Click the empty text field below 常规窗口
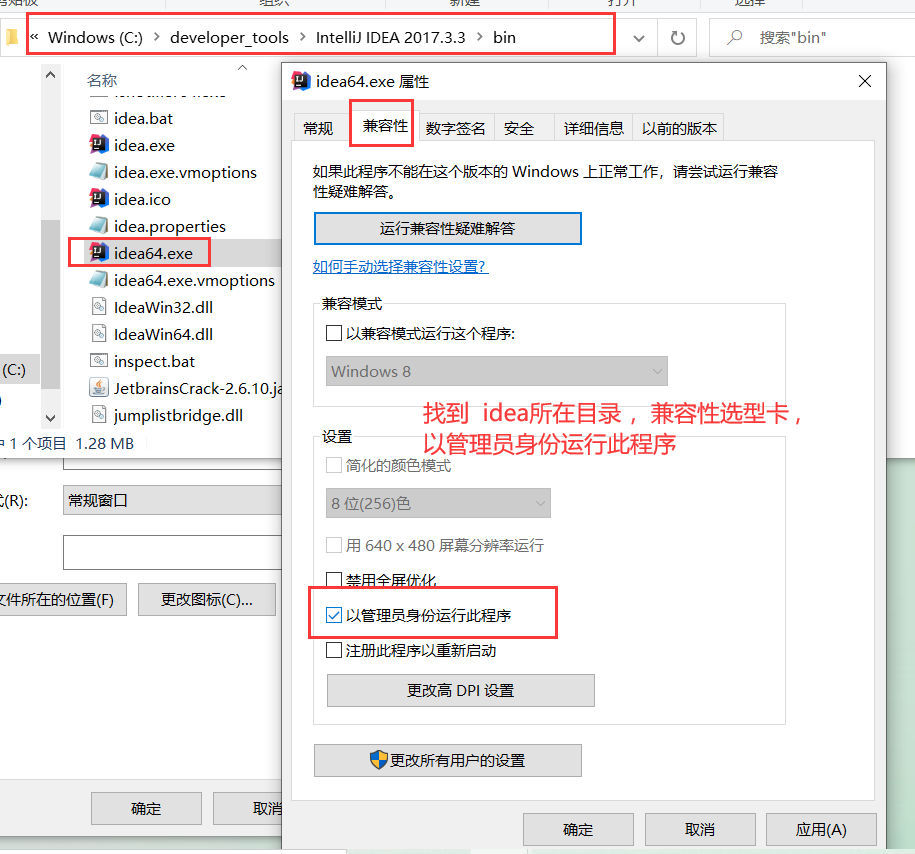Viewport: 915px width, 854px height. click(x=173, y=552)
